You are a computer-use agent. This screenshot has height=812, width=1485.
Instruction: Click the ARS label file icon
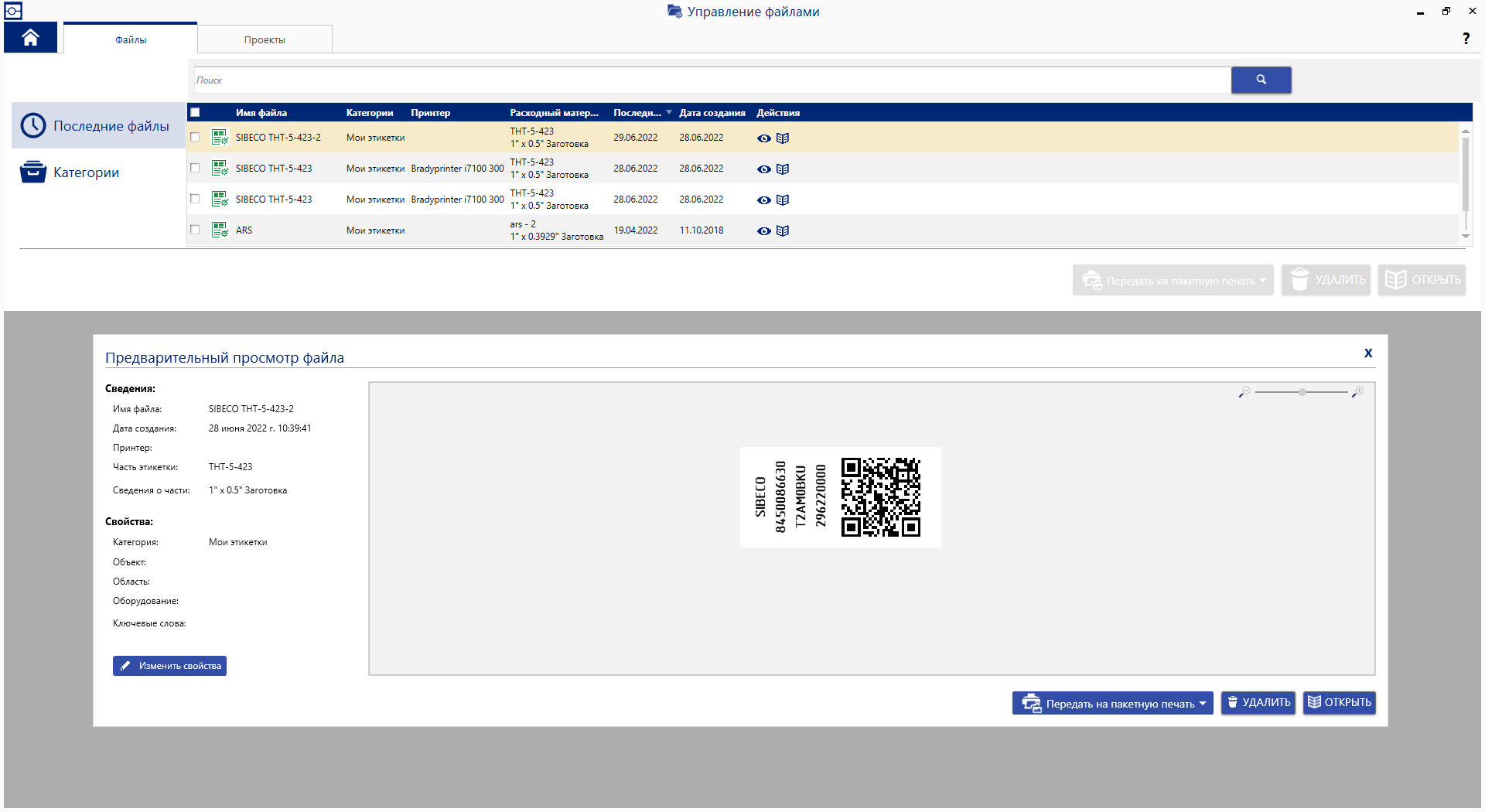(x=220, y=230)
